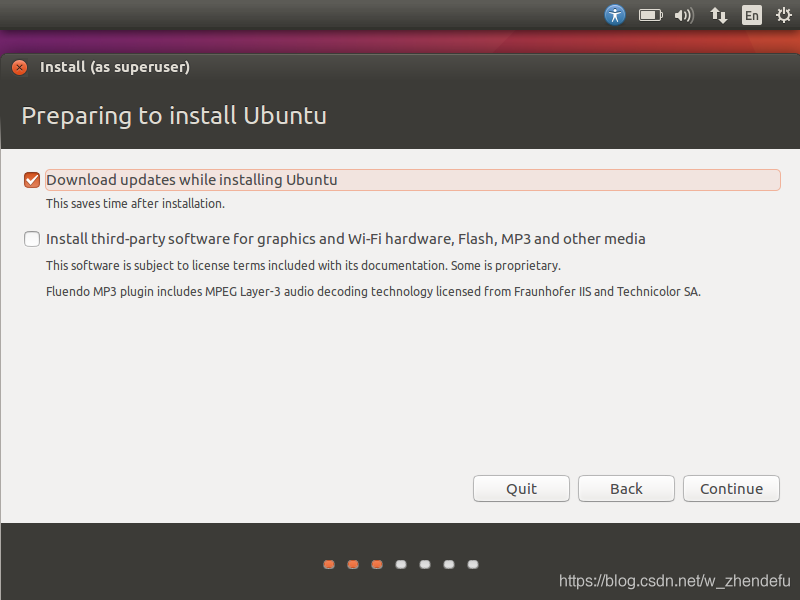This screenshot has width=800, height=600.
Task: Close the Install window
Action: [x=19, y=67]
